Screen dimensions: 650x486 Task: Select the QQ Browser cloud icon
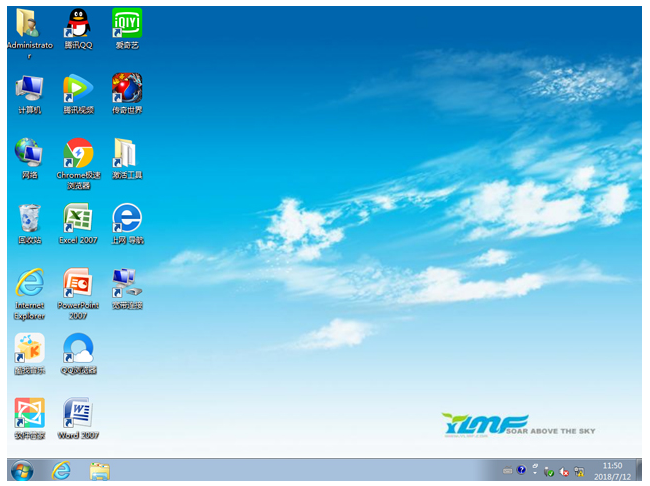[77, 349]
